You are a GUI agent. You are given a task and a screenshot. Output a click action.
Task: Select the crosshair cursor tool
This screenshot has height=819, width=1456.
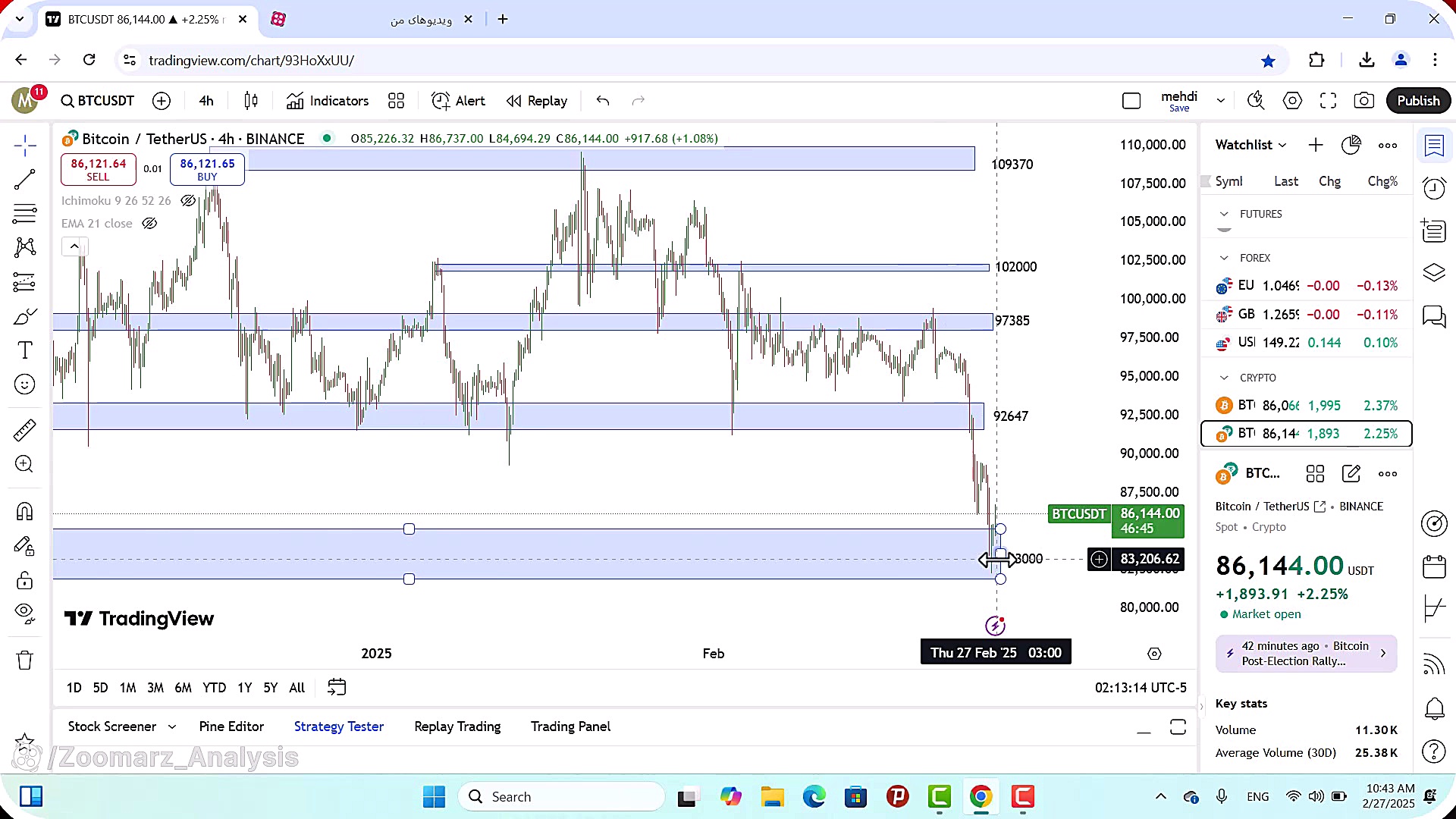click(25, 145)
